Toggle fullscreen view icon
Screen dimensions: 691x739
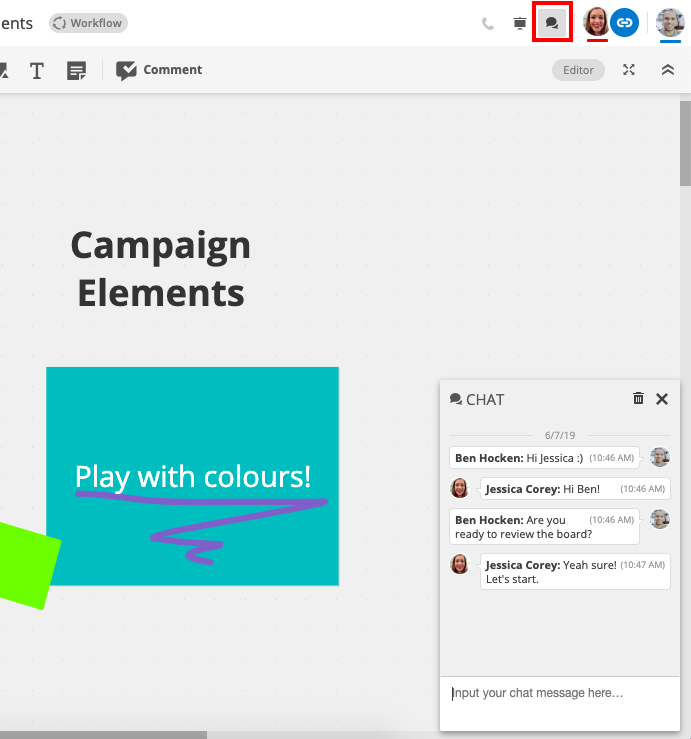pos(629,70)
